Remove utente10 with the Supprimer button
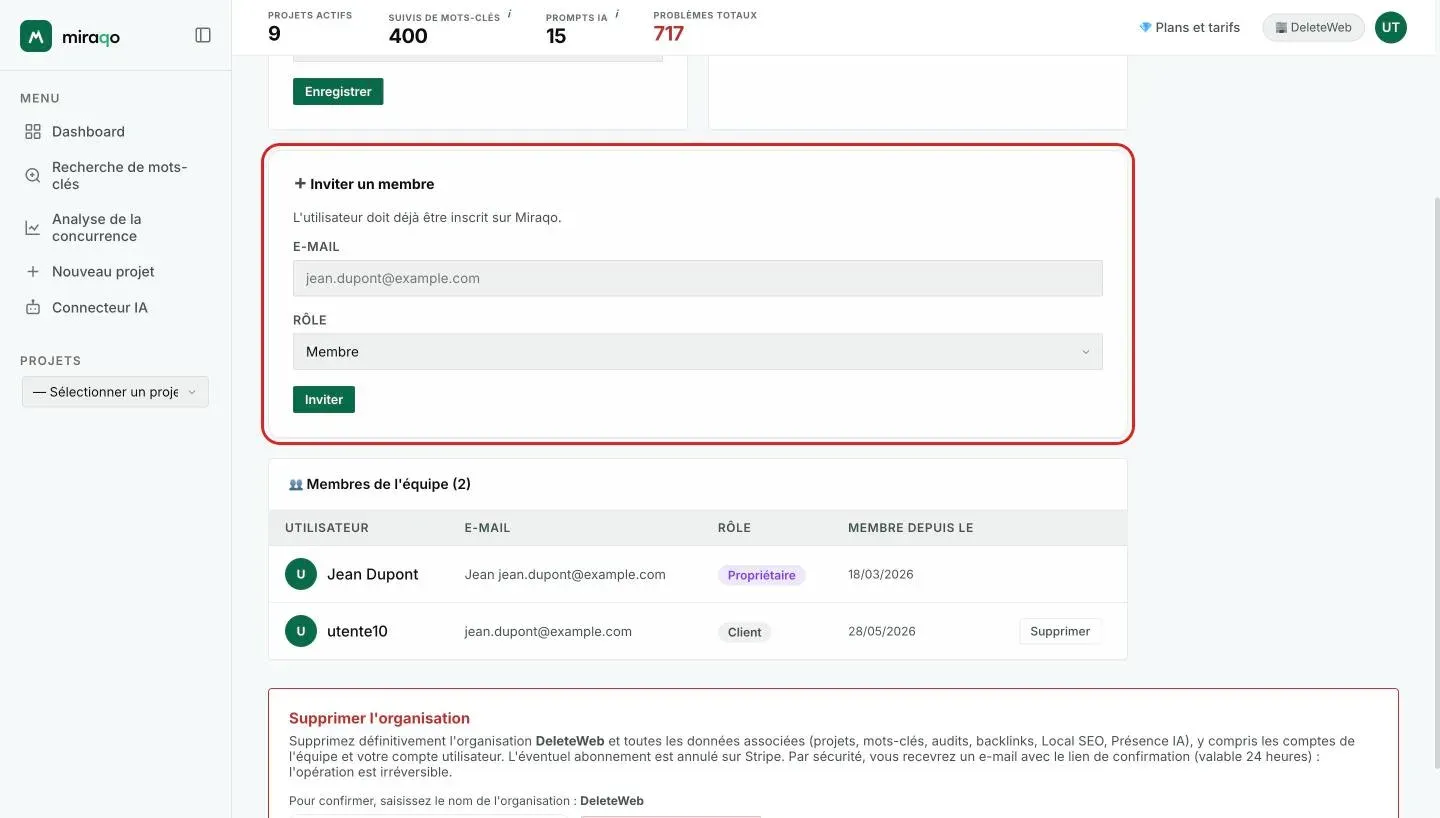The width and height of the screenshot is (1440, 818). 1060,631
